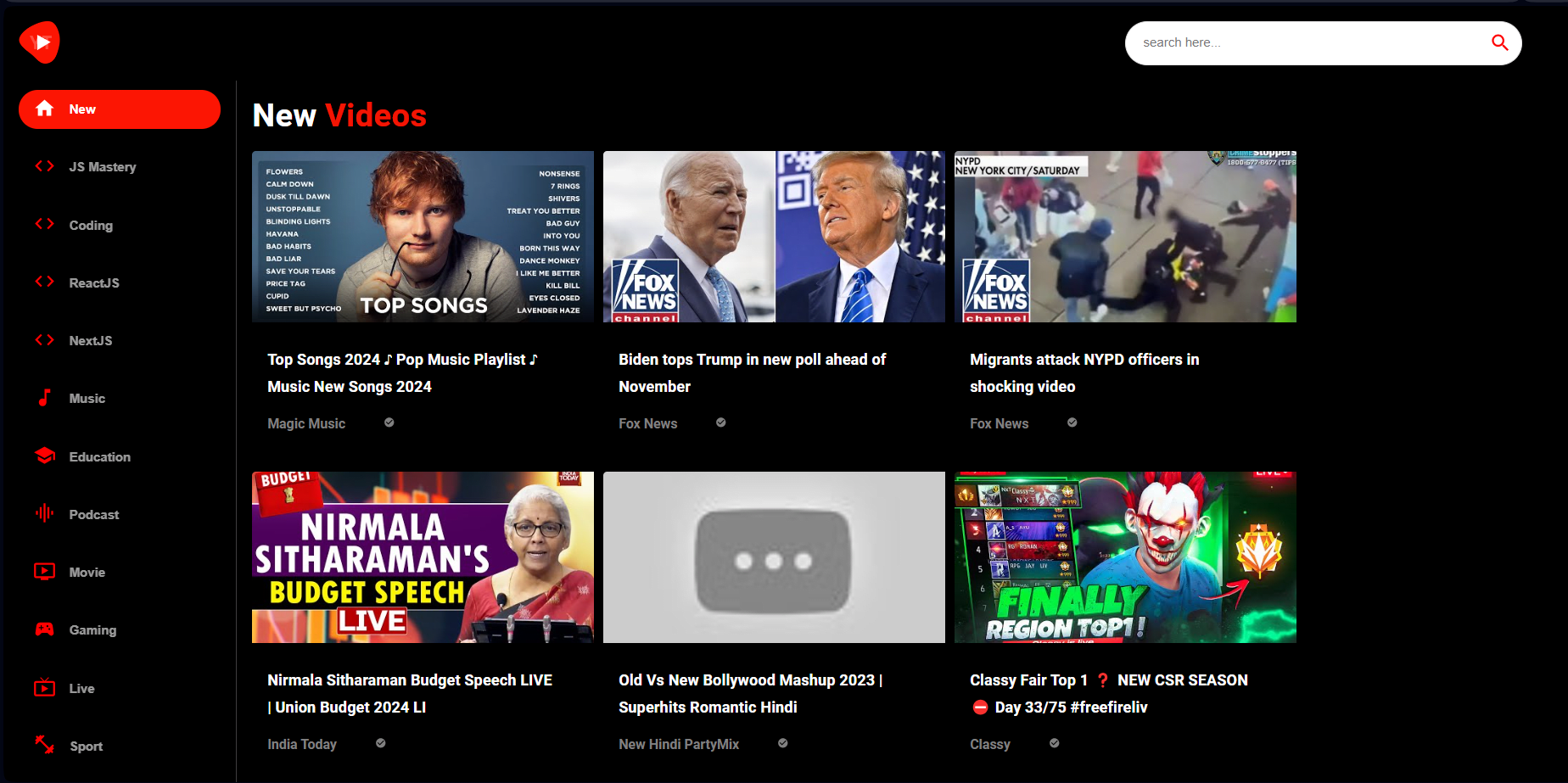Click verified checkmark next to Classy
The image size is (1568, 783).
pos(1055,743)
